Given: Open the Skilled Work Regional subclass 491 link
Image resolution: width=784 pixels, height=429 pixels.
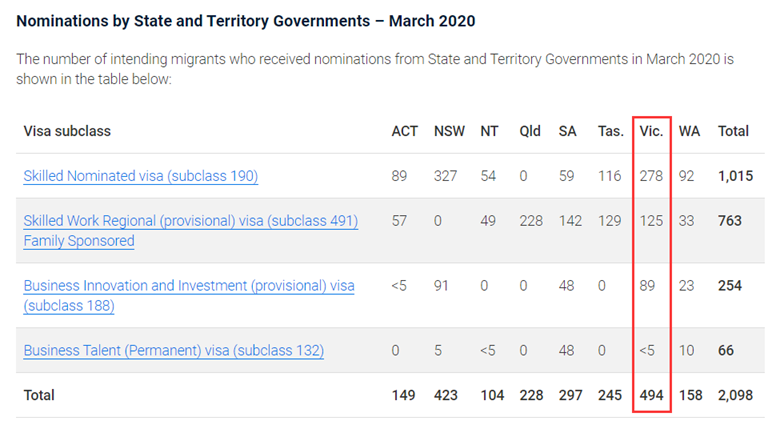Looking at the screenshot, I should pyautogui.click(x=190, y=221).
